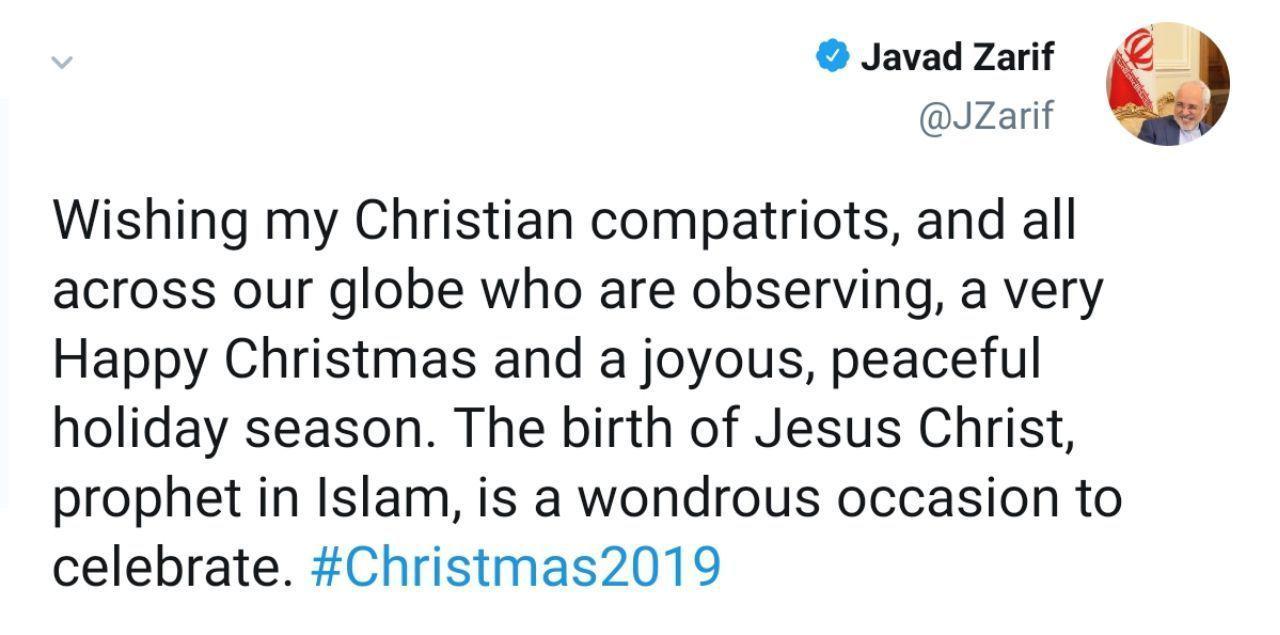
Task: Open Javad Zarif's profile picture
Action: (1167, 84)
